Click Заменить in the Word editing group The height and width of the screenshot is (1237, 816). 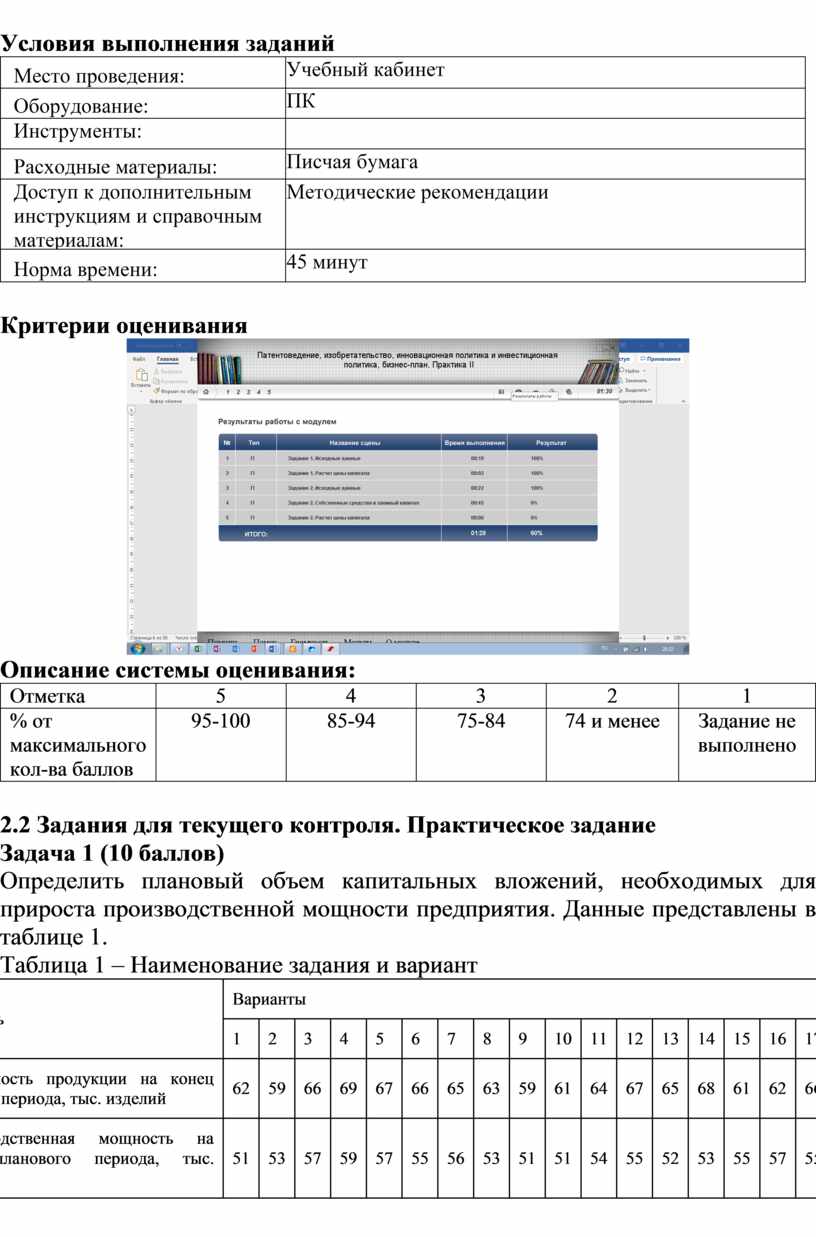tap(635, 380)
